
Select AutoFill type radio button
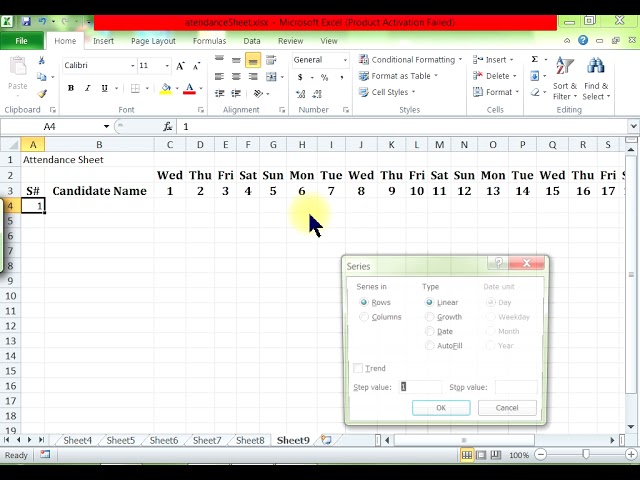(x=429, y=346)
